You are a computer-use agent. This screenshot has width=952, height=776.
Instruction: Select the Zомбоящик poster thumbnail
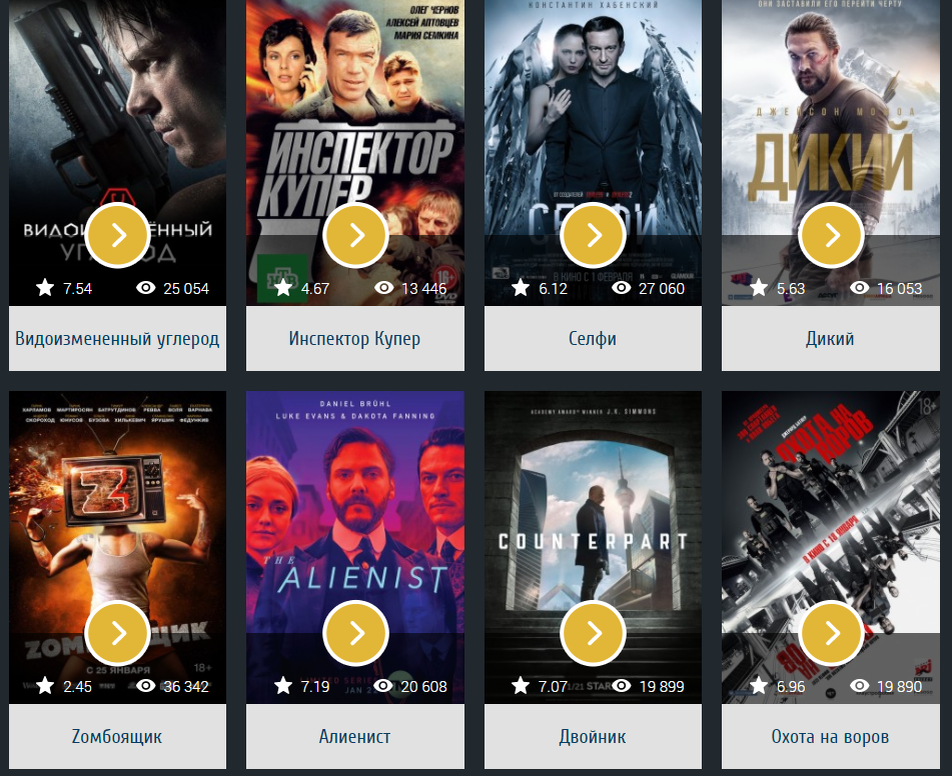click(117, 547)
